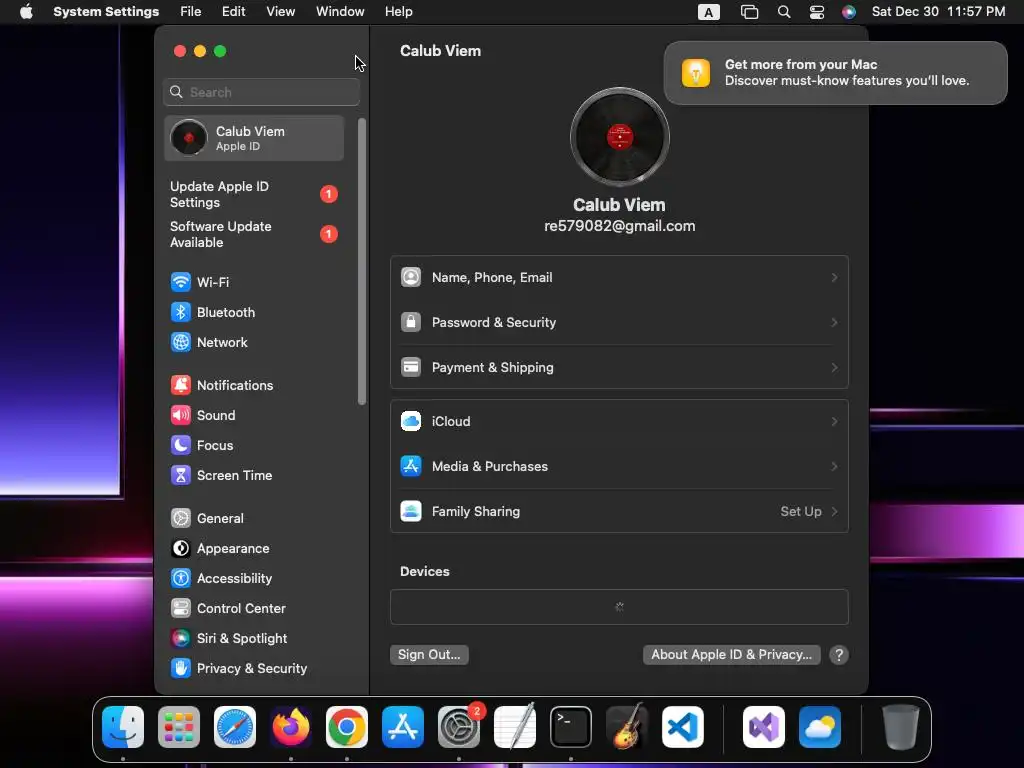
Task: Open Control Center in menu bar
Action: pyautogui.click(x=816, y=12)
